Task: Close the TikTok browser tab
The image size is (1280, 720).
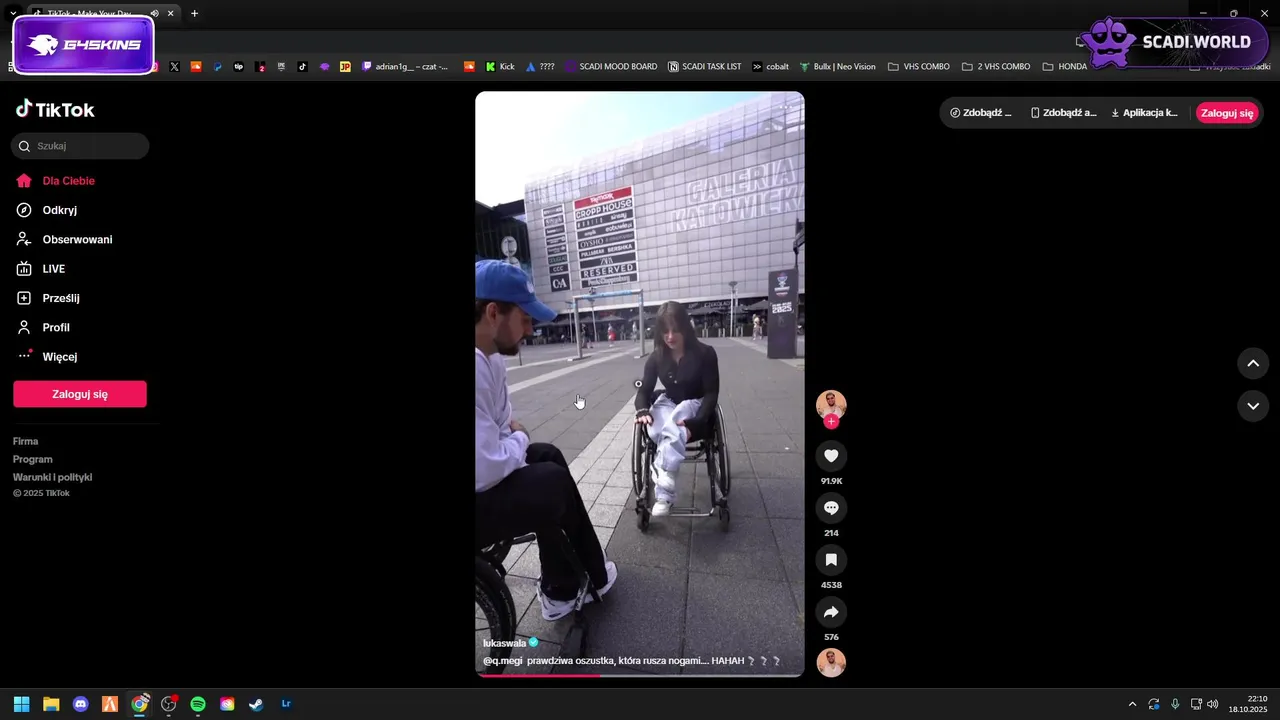Action: click(171, 13)
